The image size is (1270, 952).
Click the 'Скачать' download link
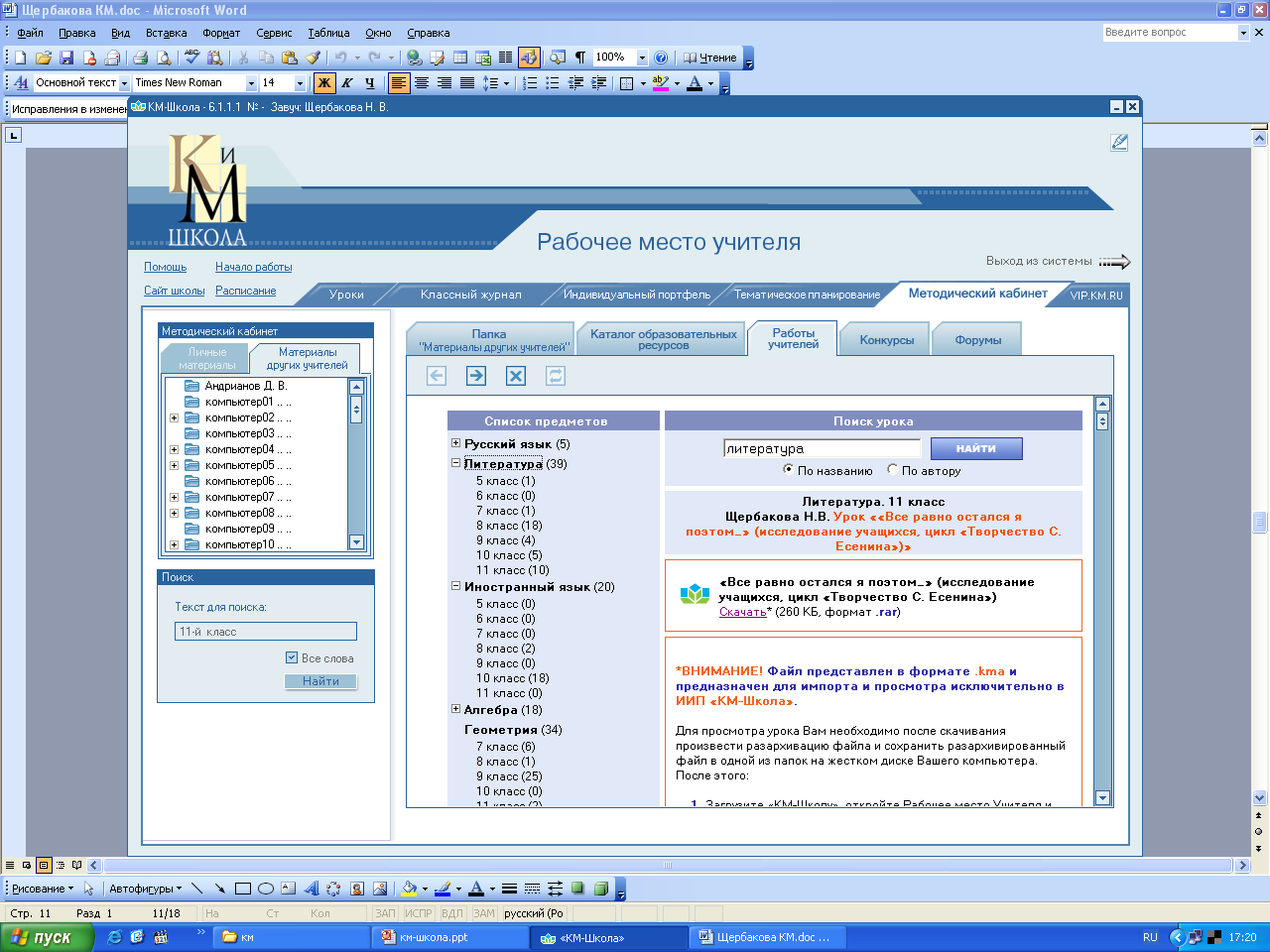click(743, 612)
